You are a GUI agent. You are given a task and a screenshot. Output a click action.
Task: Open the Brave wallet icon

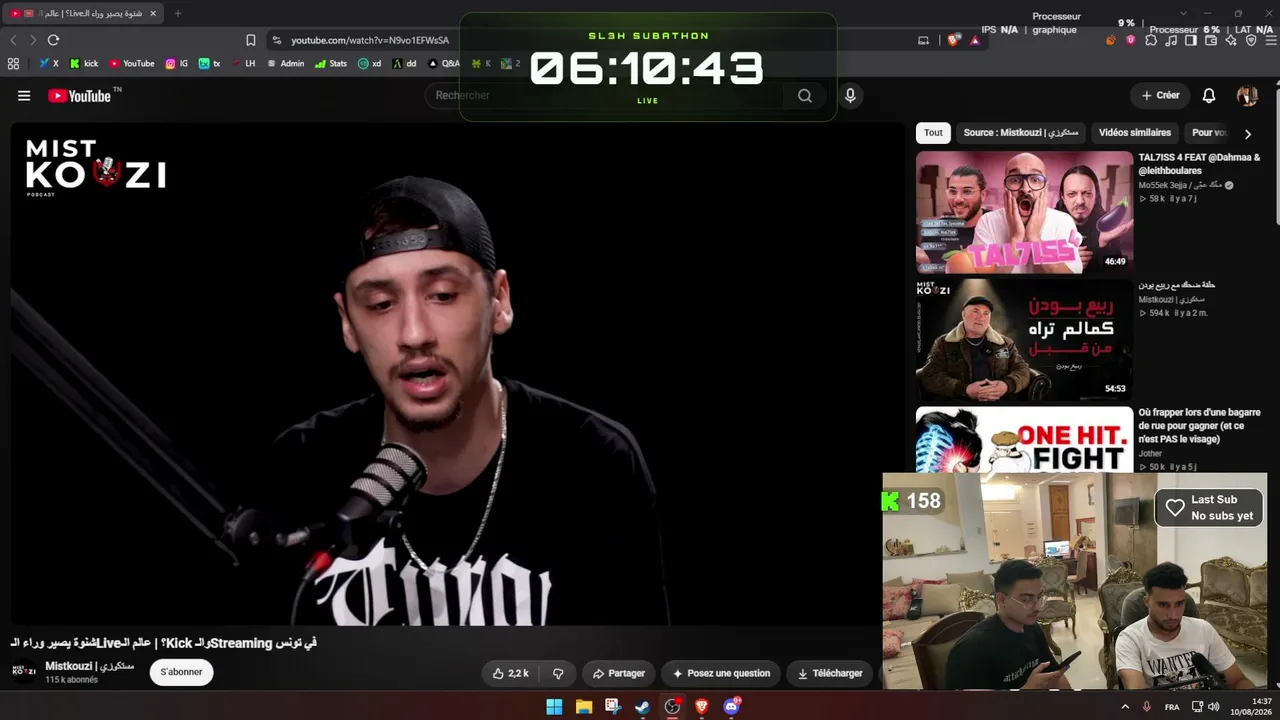tap(1211, 40)
